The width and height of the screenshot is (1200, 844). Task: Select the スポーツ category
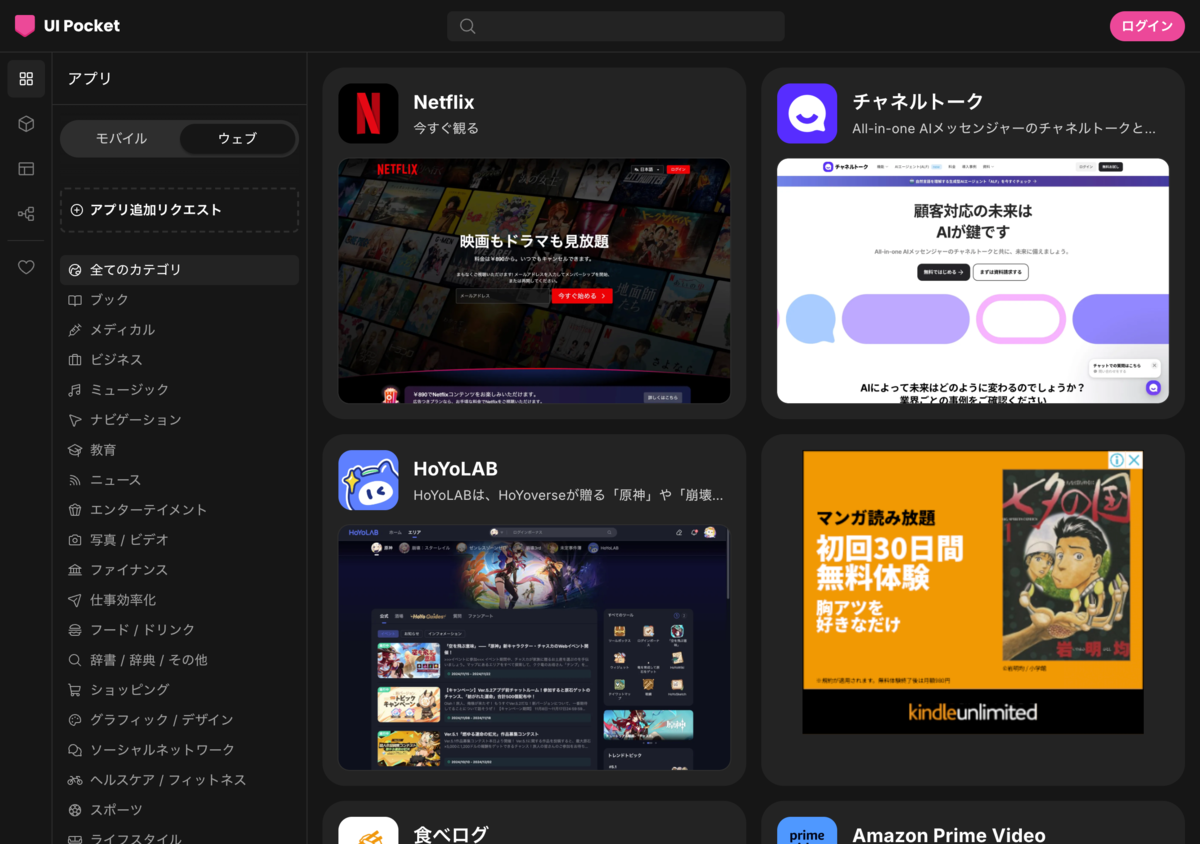pos(179,810)
